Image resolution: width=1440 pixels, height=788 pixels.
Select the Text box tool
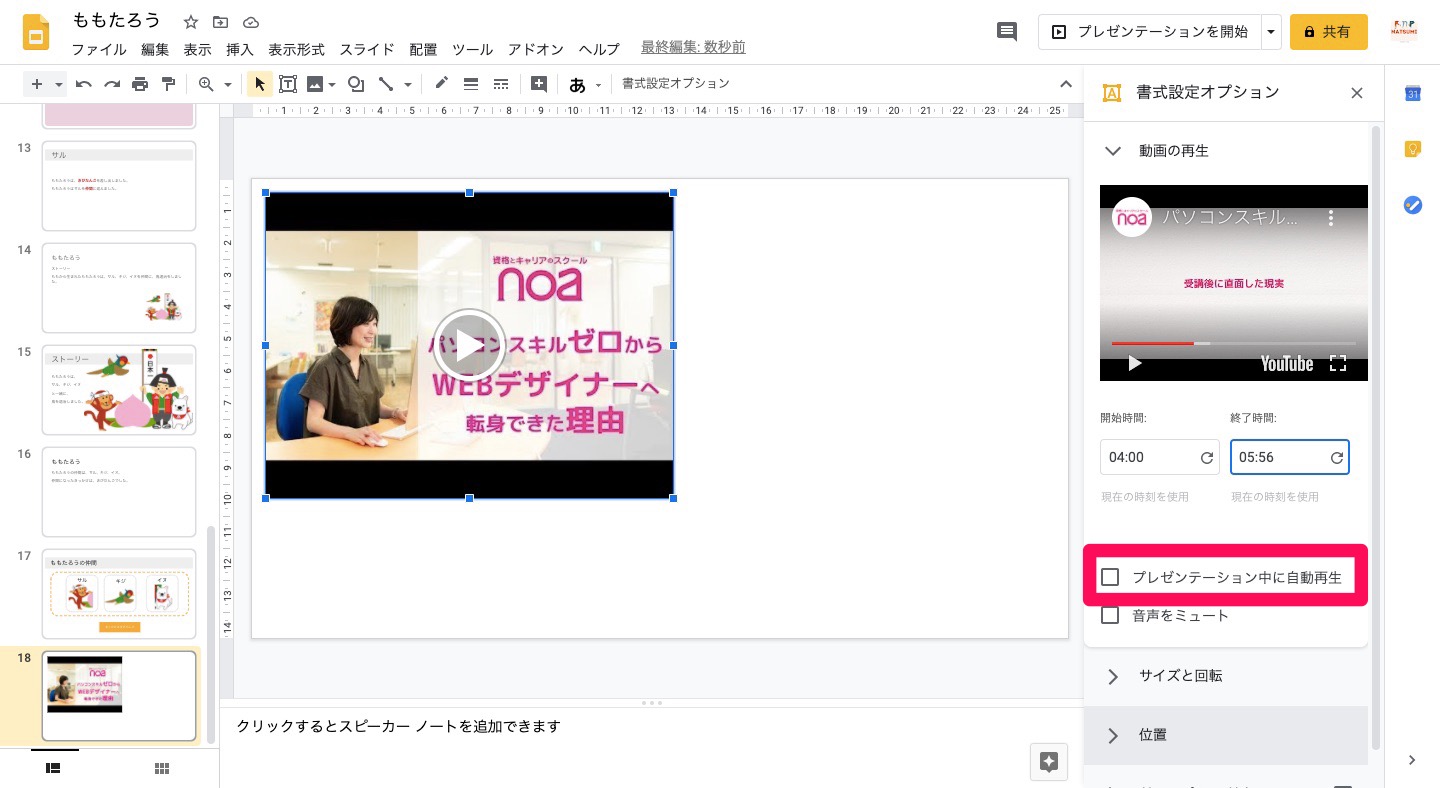(x=288, y=84)
